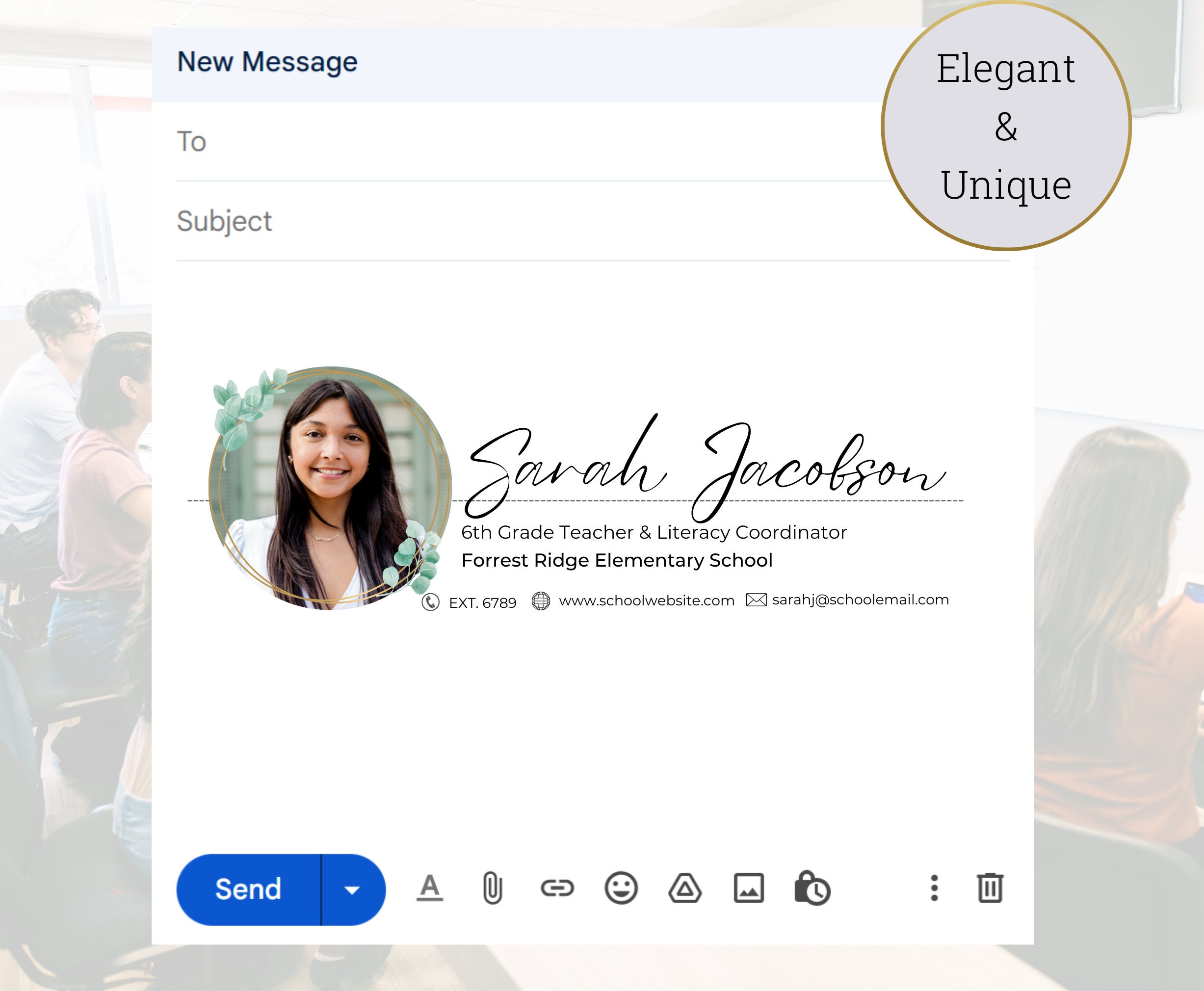The image size is (1204, 991).
Task: Select the New Message title bar
Action: point(267,62)
